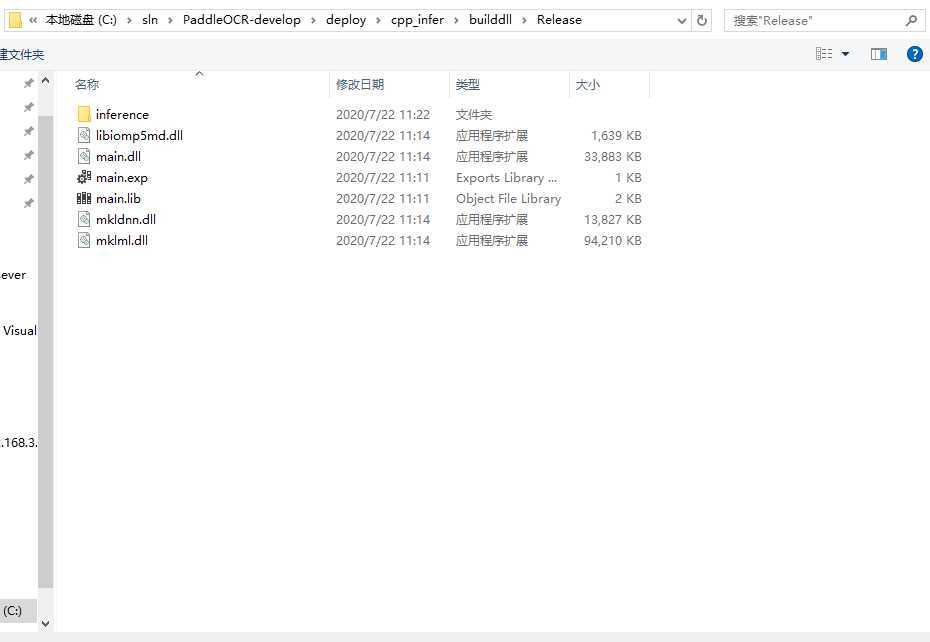The image size is (930, 642).
Task: Click the 新建文件夹 toolbar button
Action: point(21,55)
